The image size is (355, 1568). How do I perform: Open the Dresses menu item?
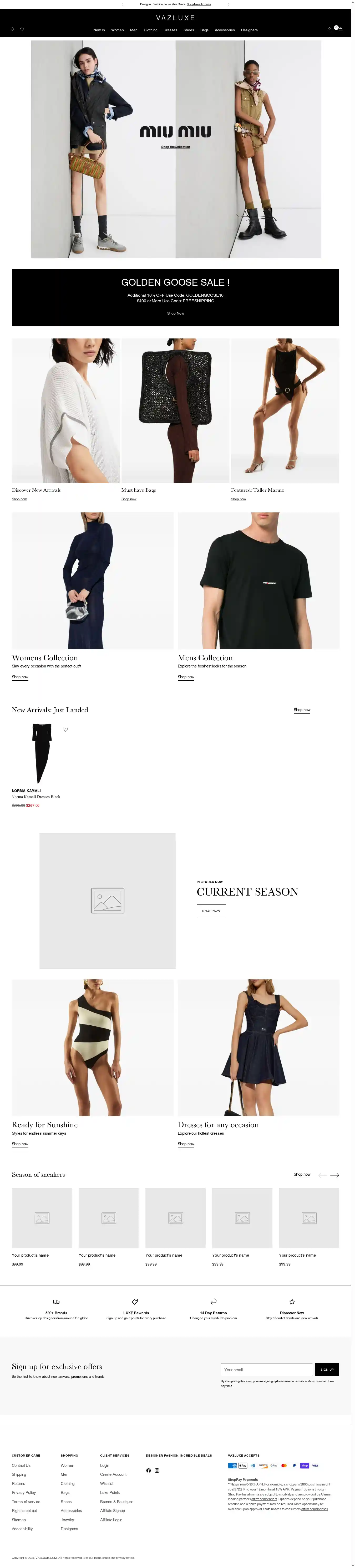coord(170,30)
